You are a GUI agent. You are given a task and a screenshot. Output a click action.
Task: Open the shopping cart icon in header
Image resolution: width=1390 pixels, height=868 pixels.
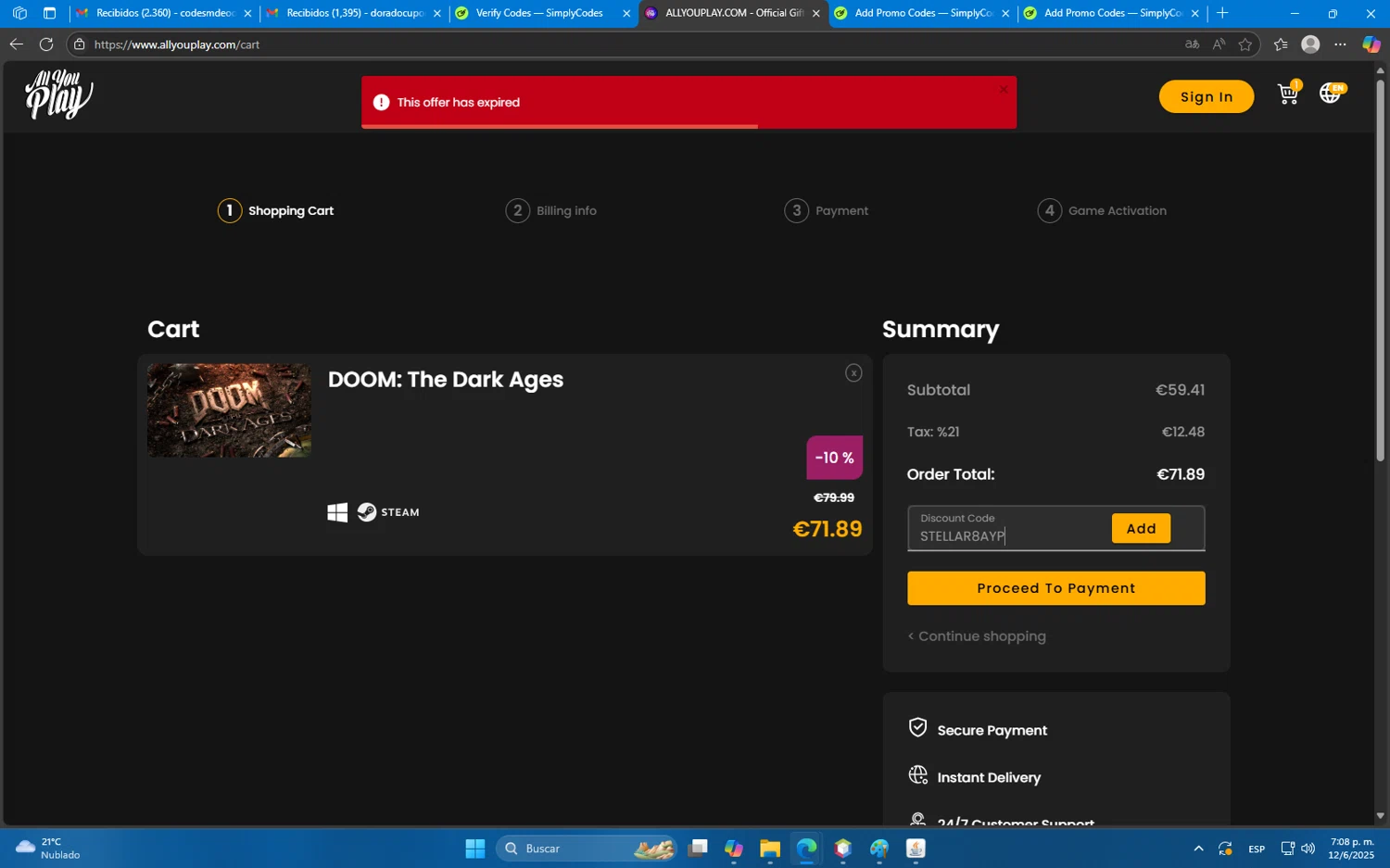pos(1288,94)
